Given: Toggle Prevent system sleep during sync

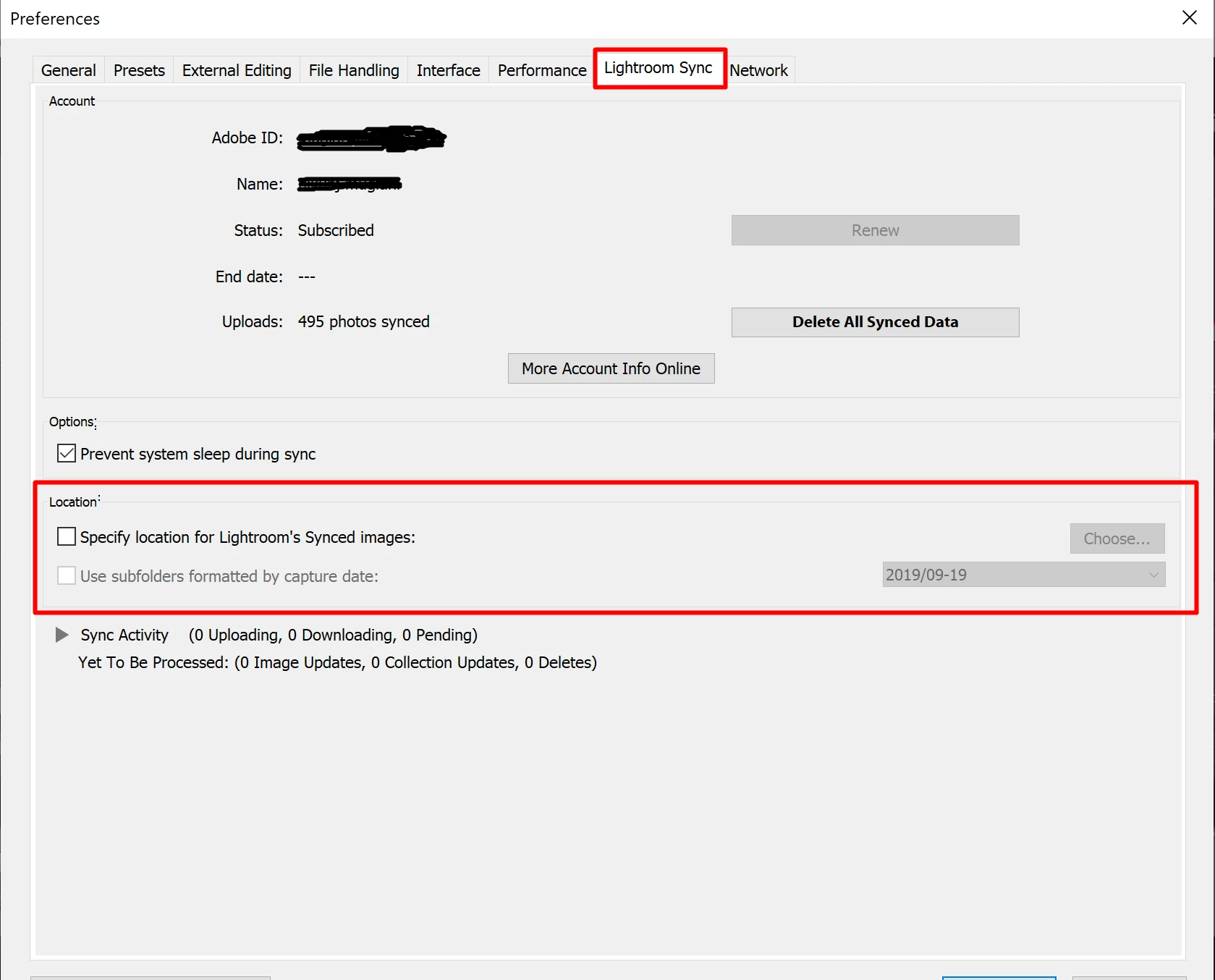Looking at the screenshot, I should point(67,454).
